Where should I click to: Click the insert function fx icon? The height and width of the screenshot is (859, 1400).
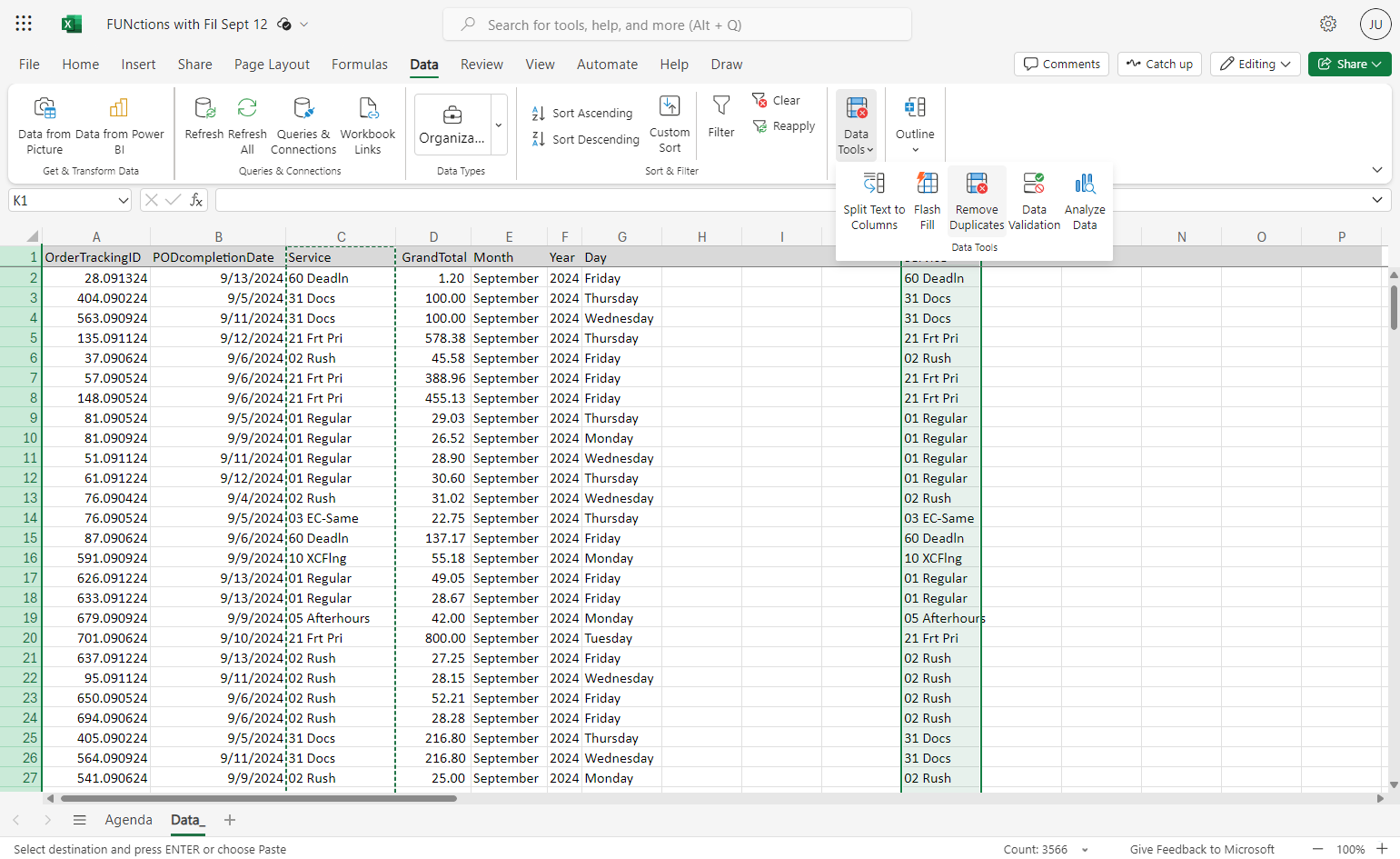point(196,200)
